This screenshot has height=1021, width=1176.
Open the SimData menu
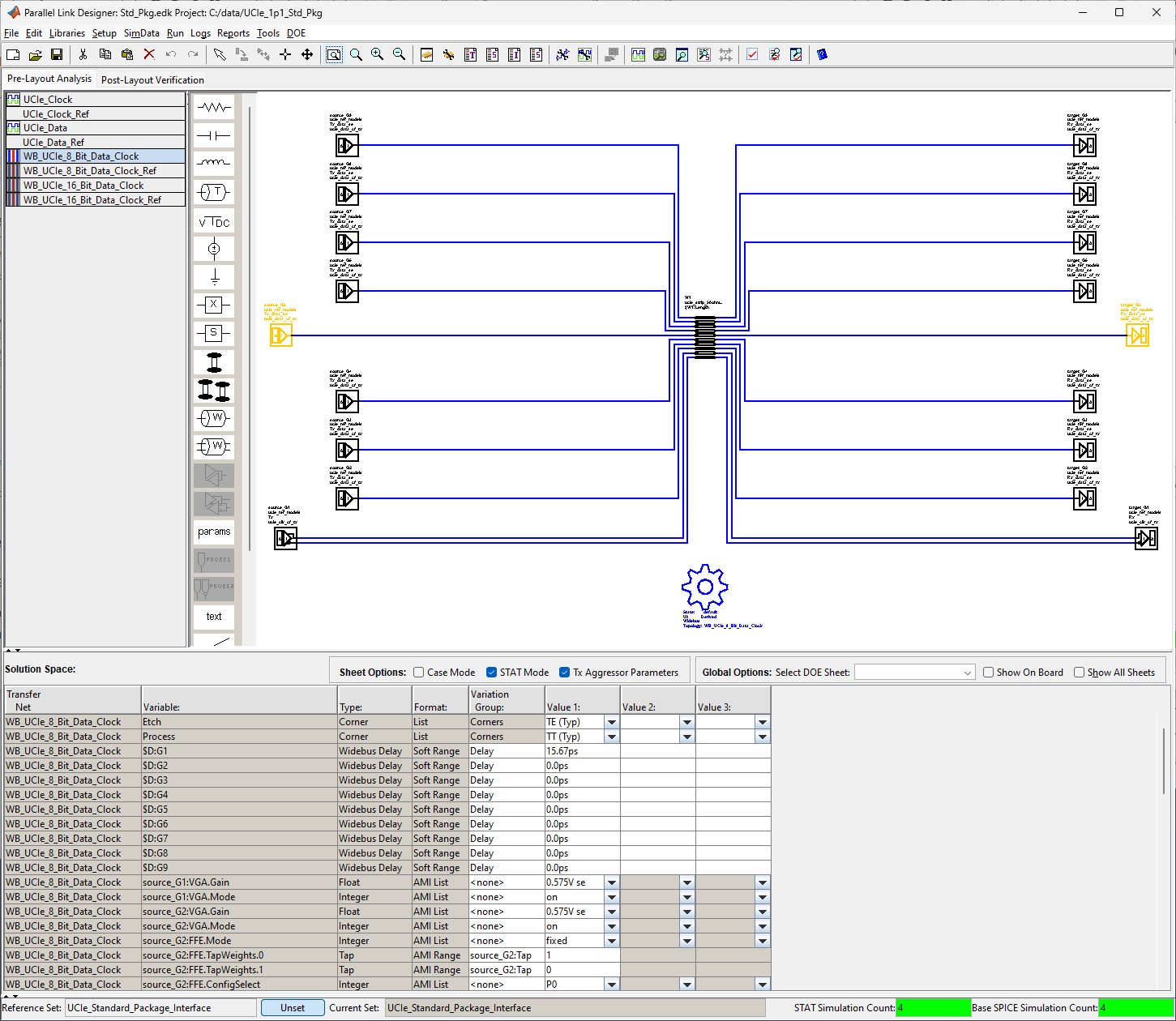141,33
